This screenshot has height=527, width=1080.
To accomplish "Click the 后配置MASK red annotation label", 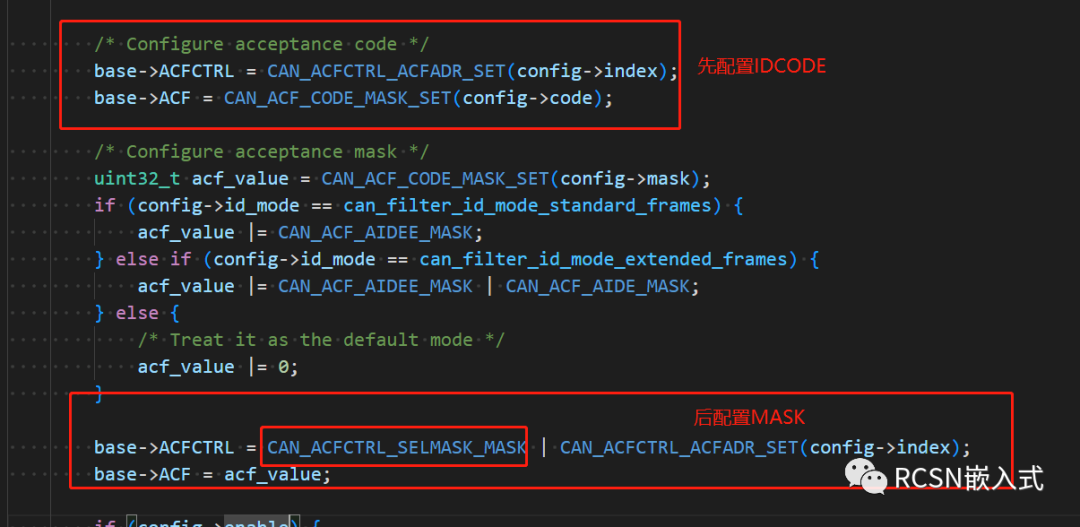I will click(749, 416).
